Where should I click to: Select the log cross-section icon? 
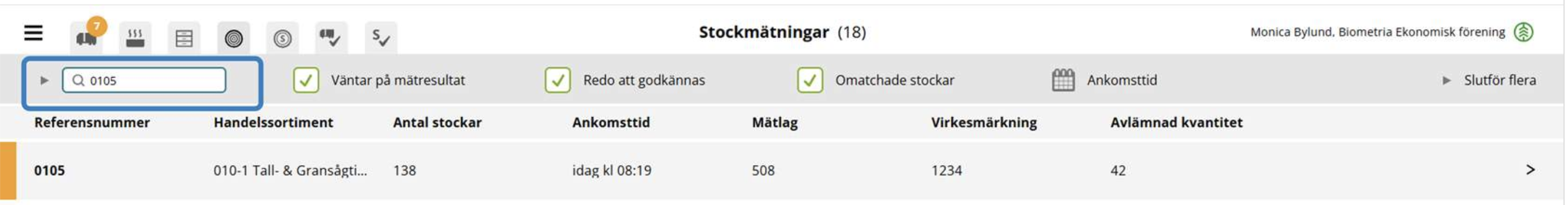tap(234, 38)
